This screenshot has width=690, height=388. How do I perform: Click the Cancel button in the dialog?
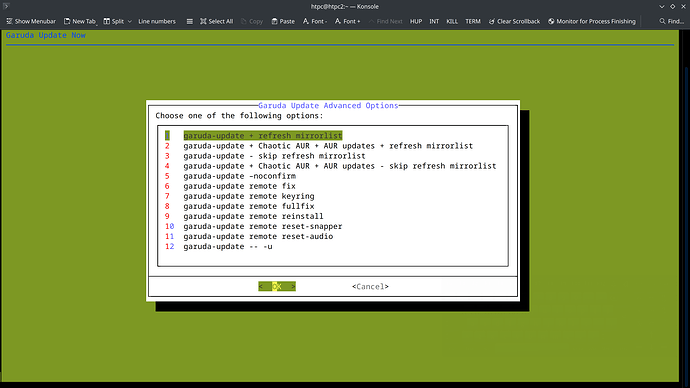pyautogui.click(x=370, y=286)
